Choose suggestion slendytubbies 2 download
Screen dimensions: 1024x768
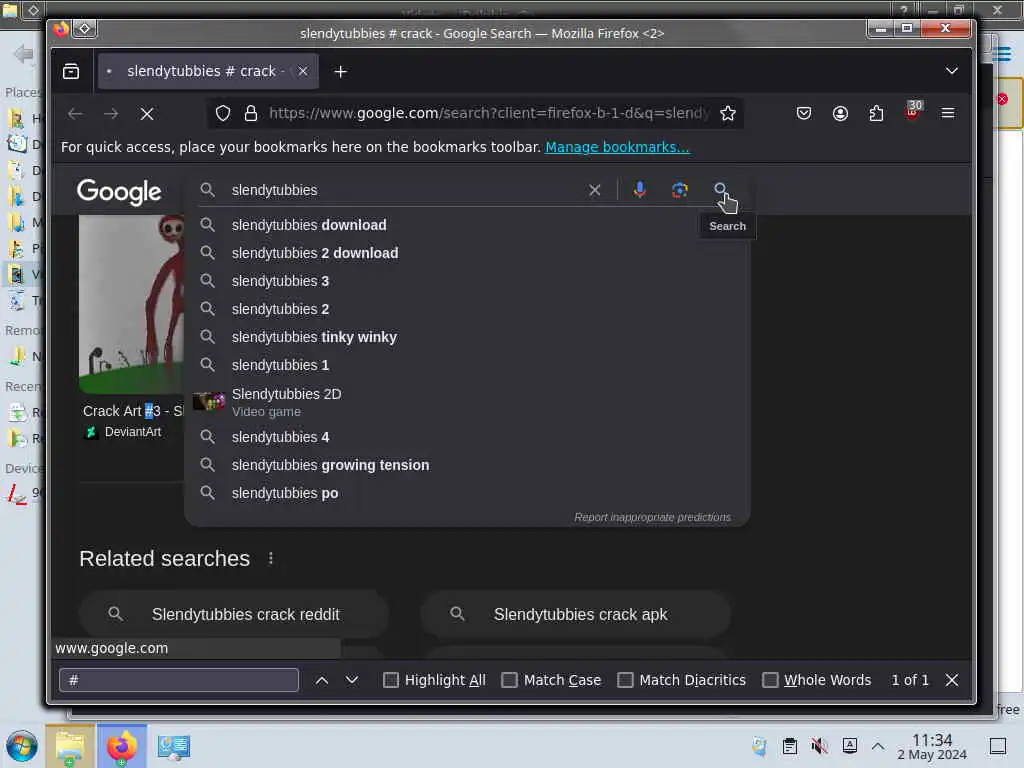point(467,253)
